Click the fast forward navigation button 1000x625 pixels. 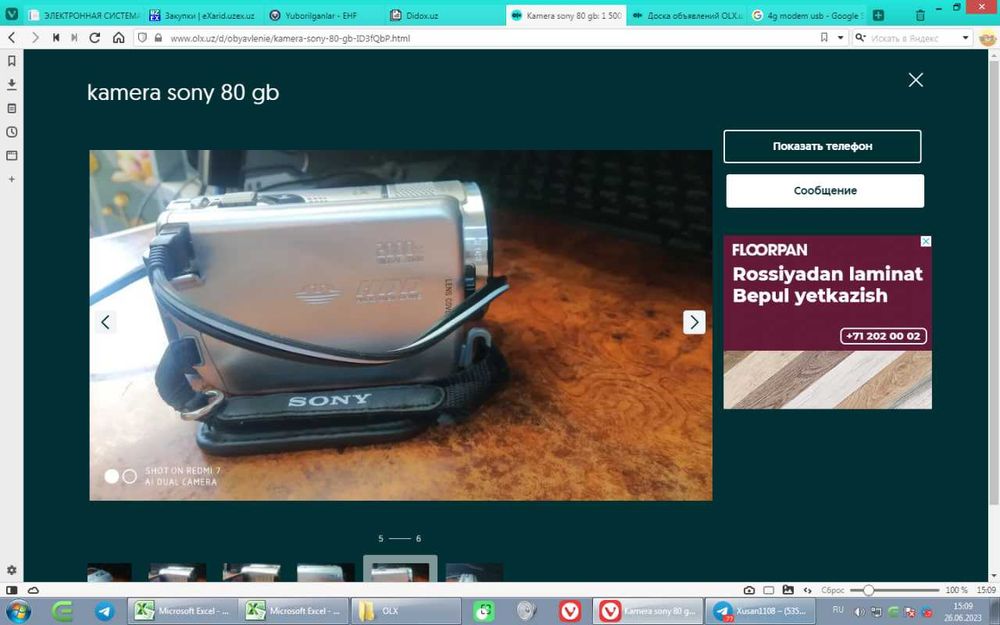[74, 38]
